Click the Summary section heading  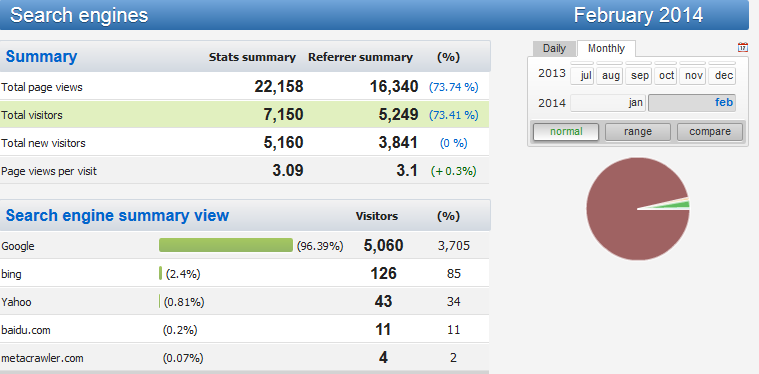pyautogui.click(x=41, y=57)
